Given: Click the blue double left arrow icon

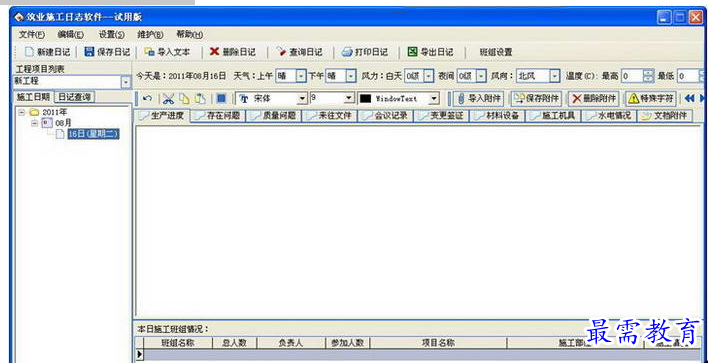Looking at the screenshot, I should [x=689, y=98].
